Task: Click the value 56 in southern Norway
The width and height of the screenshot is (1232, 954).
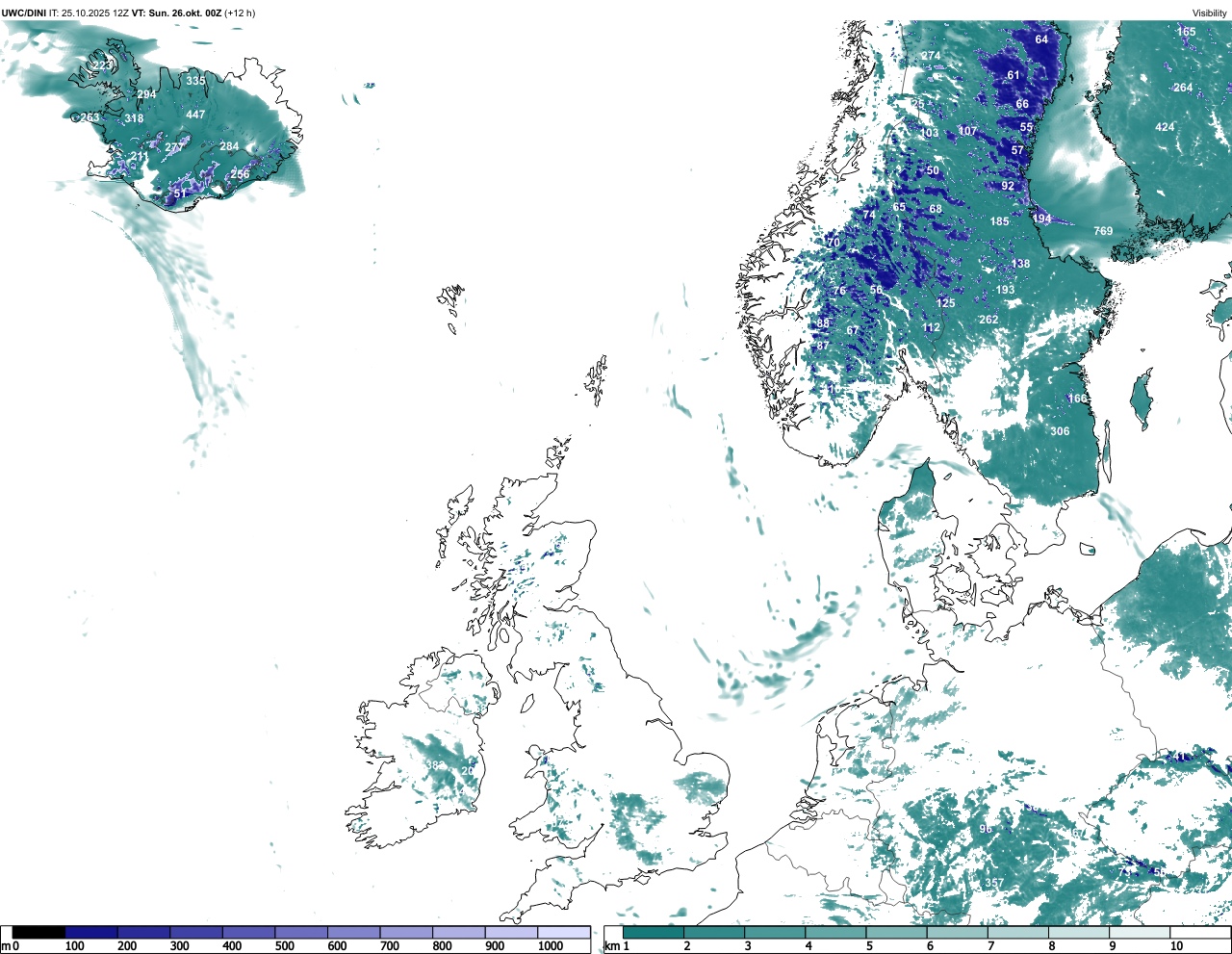Action: pos(876,290)
